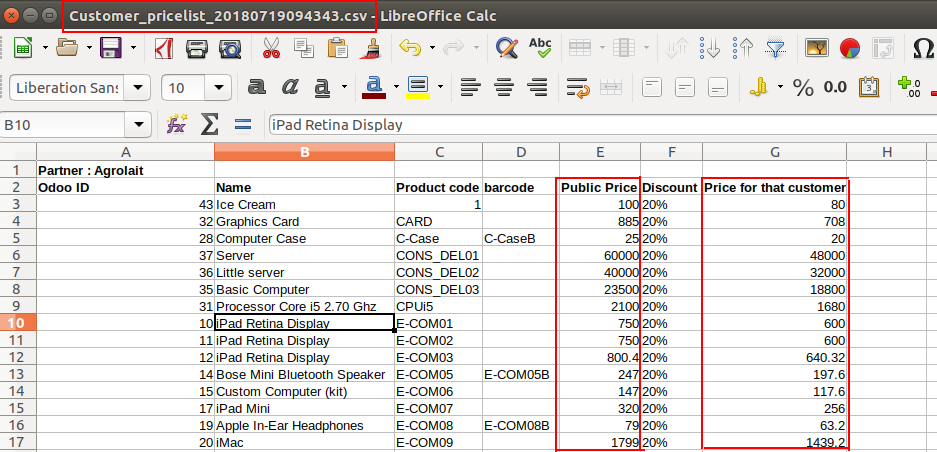Viewport: 937px width, 452px height.
Task: Run the spelling check
Action: [x=540, y=48]
